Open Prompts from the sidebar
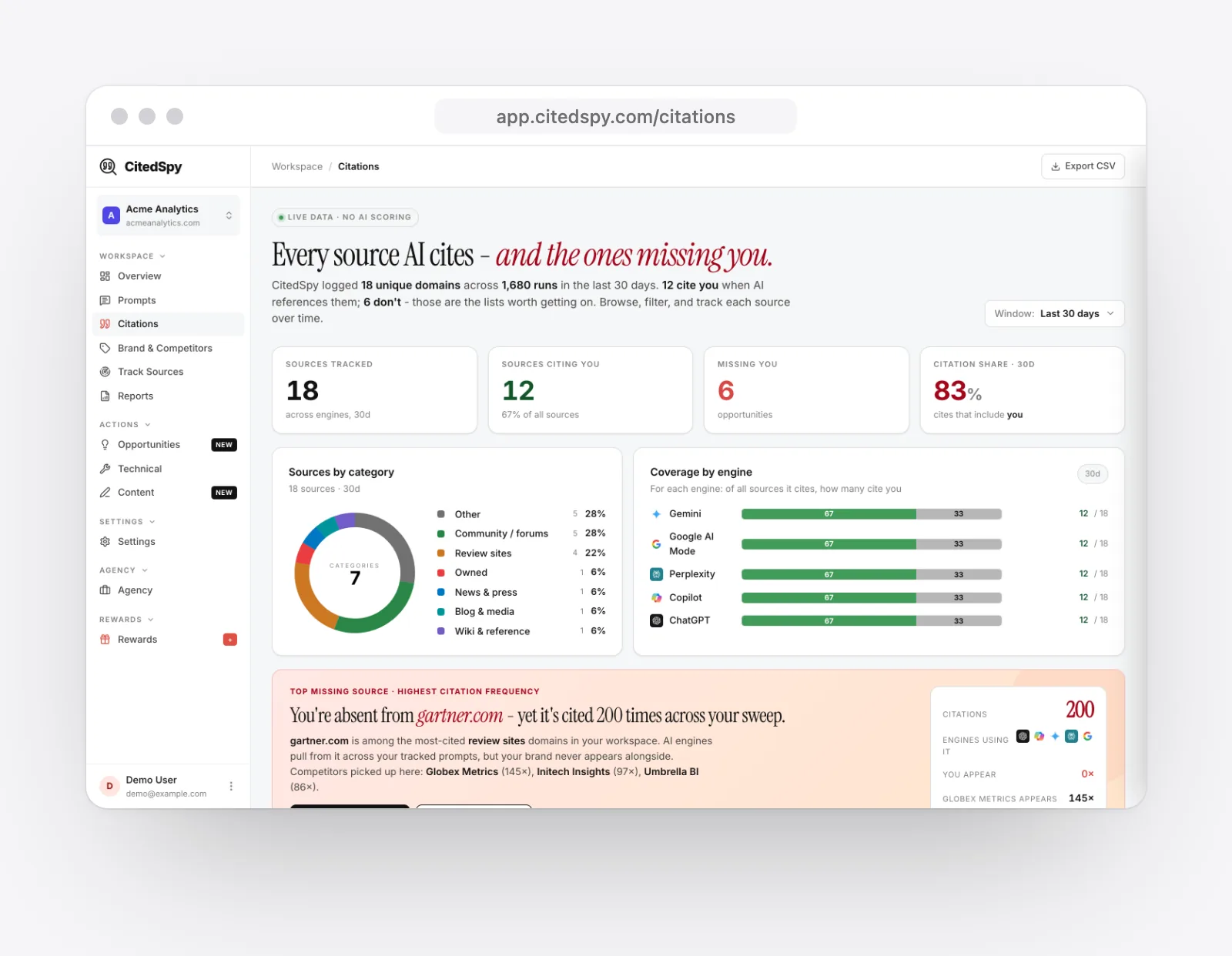1232x956 pixels. pos(169,300)
